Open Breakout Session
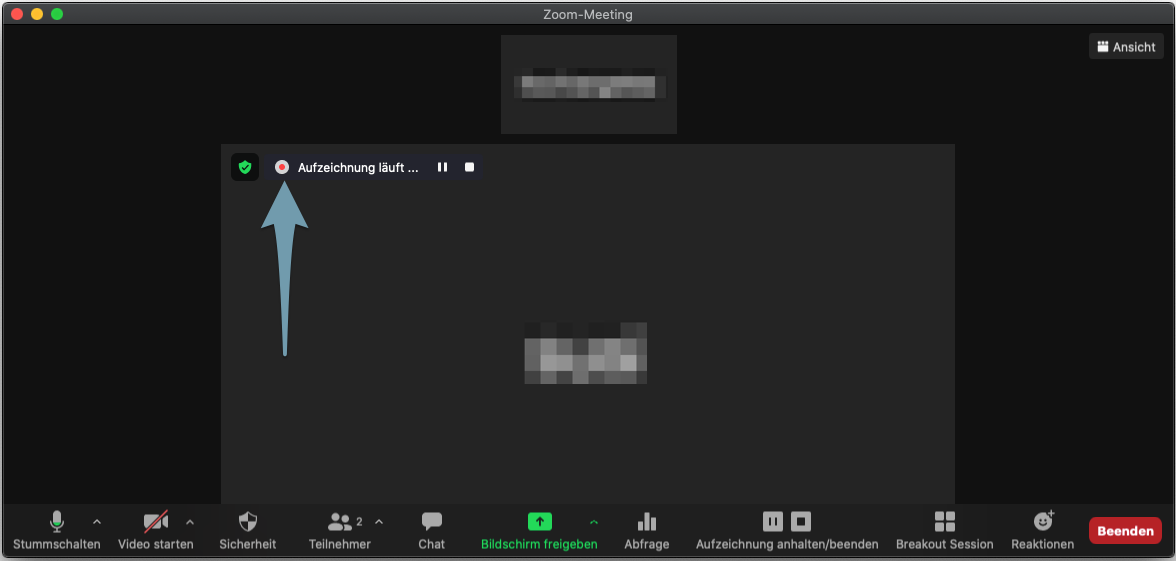This screenshot has height=561, width=1176. 944,530
